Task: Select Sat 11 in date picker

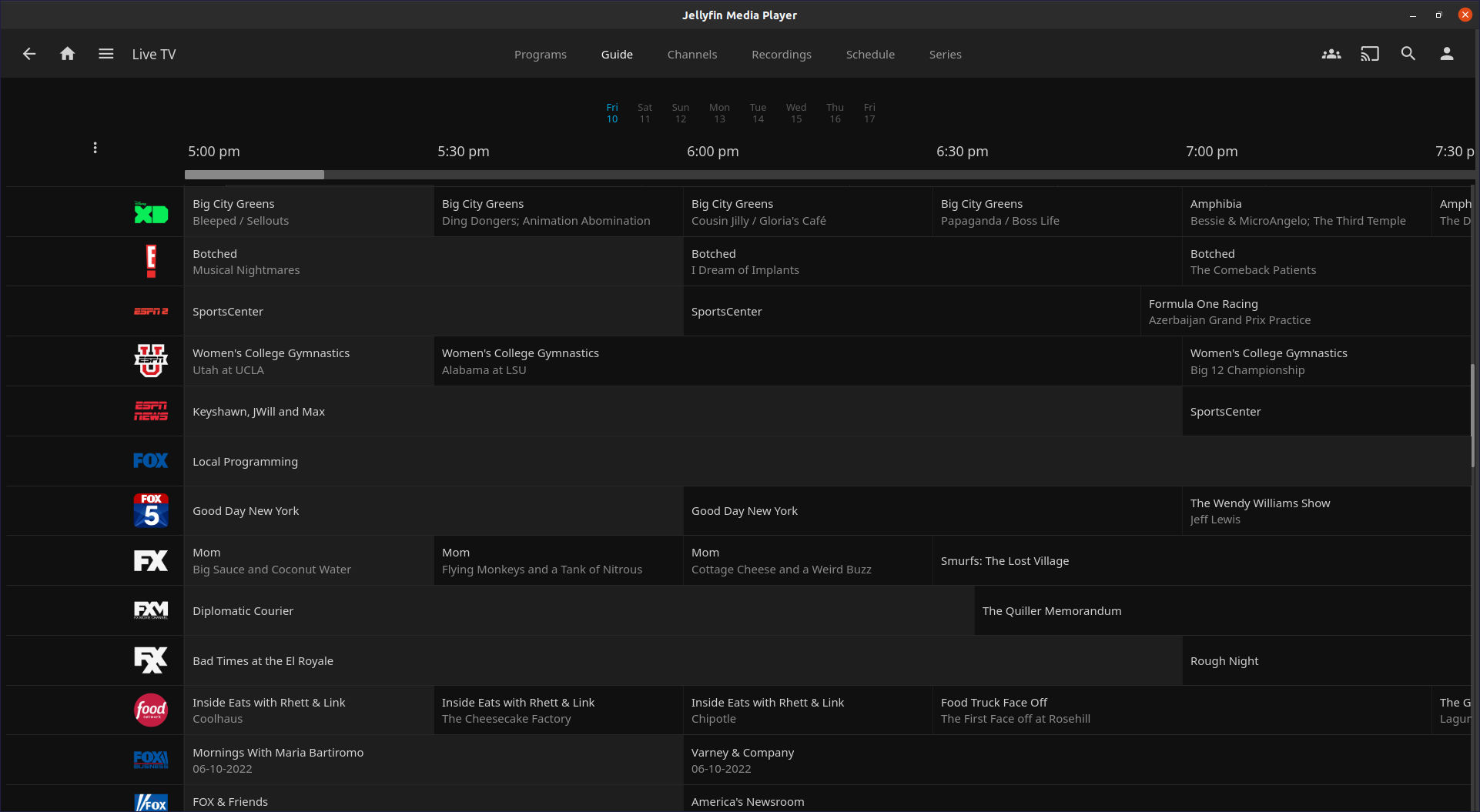Action: (645, 113)
